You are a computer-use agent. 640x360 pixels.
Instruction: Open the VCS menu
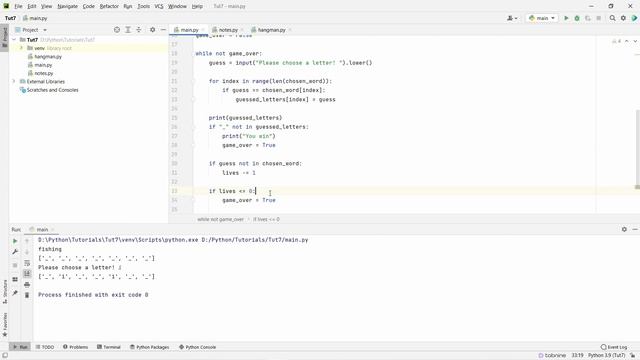click(159, 6)
